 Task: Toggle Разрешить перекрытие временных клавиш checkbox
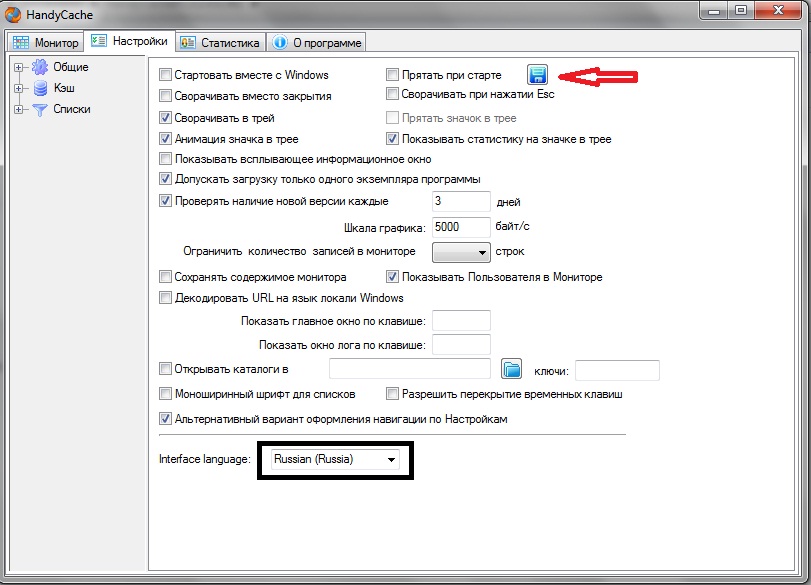(392, 394)
